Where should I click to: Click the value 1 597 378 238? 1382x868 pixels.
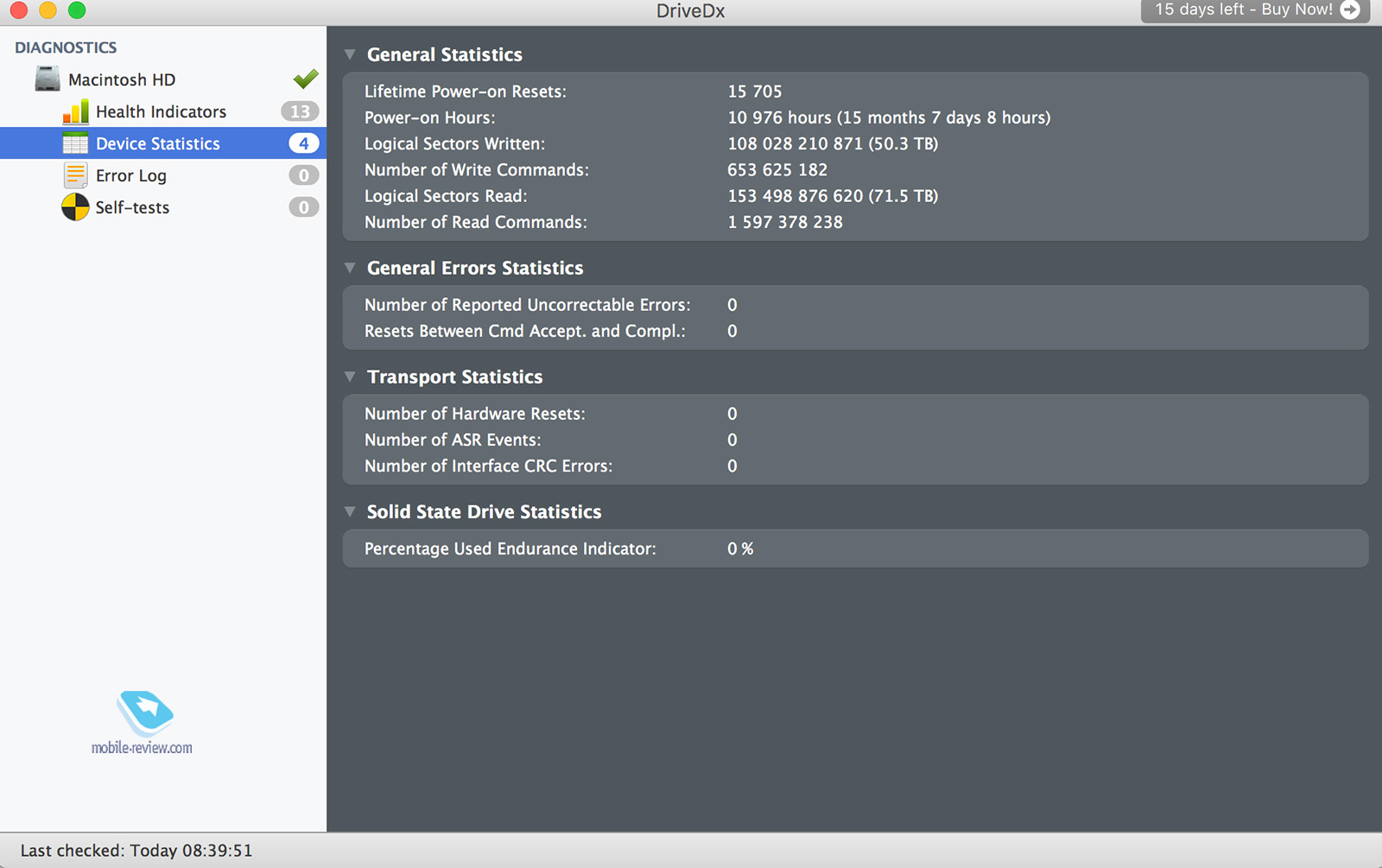(785, 222)
